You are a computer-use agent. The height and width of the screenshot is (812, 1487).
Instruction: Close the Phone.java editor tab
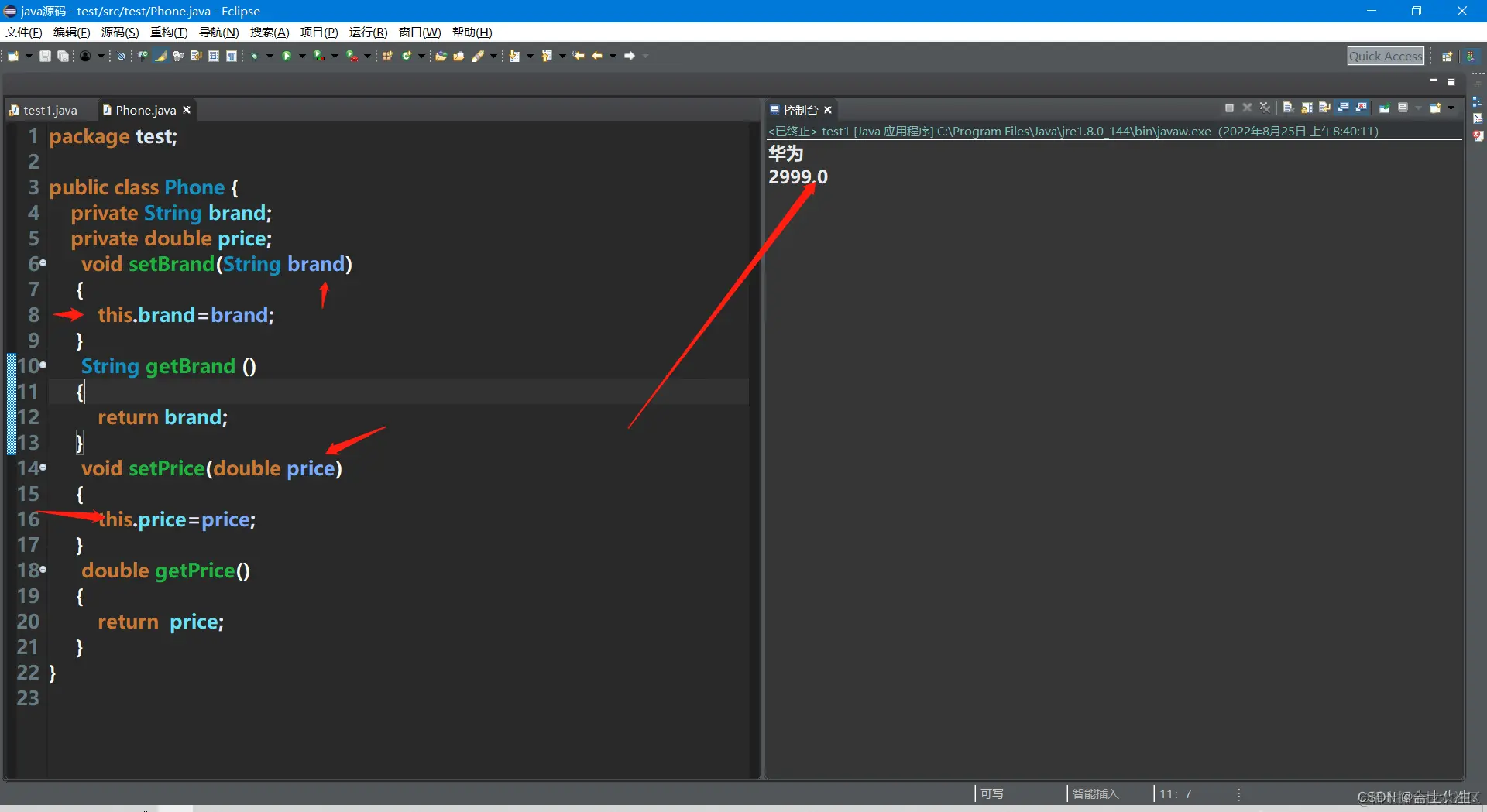click(x=187, y=110)
